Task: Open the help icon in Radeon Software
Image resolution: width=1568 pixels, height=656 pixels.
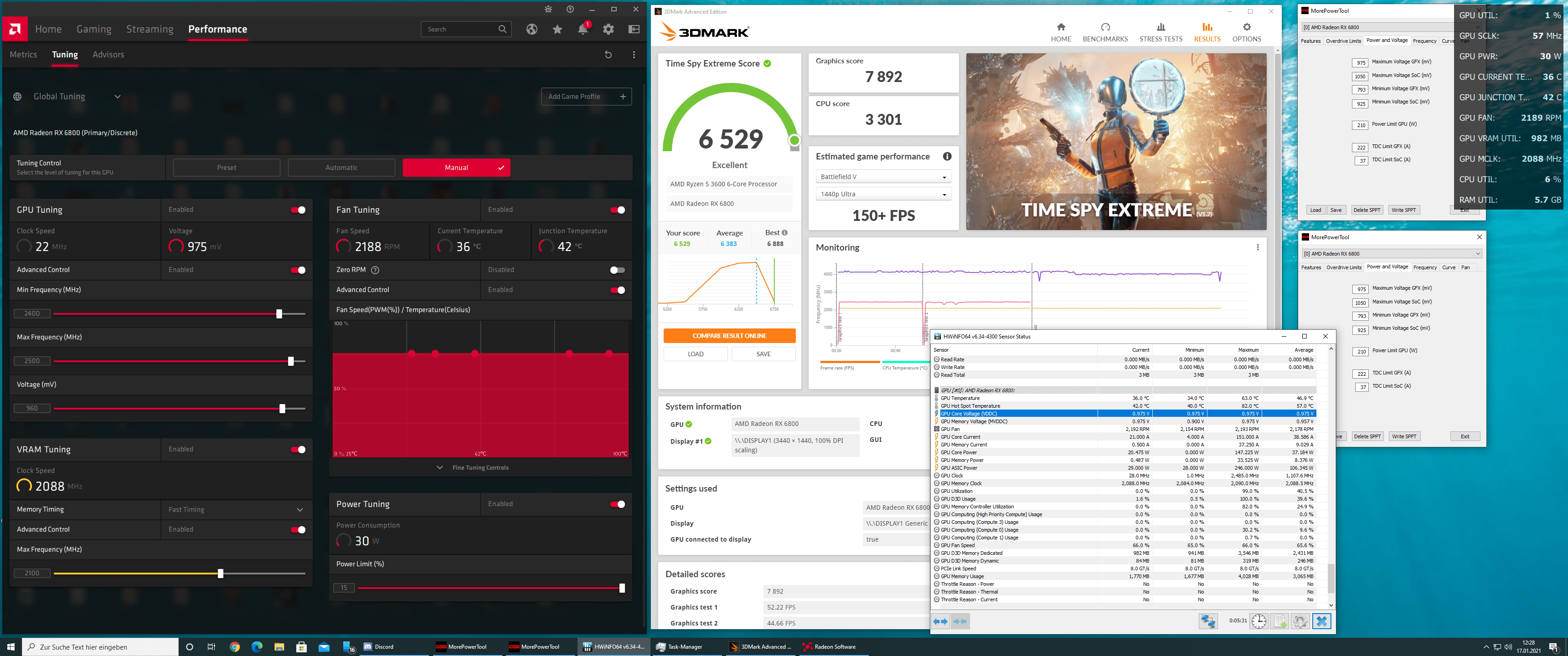Action: pyautogui.click(x=570, y=9)
